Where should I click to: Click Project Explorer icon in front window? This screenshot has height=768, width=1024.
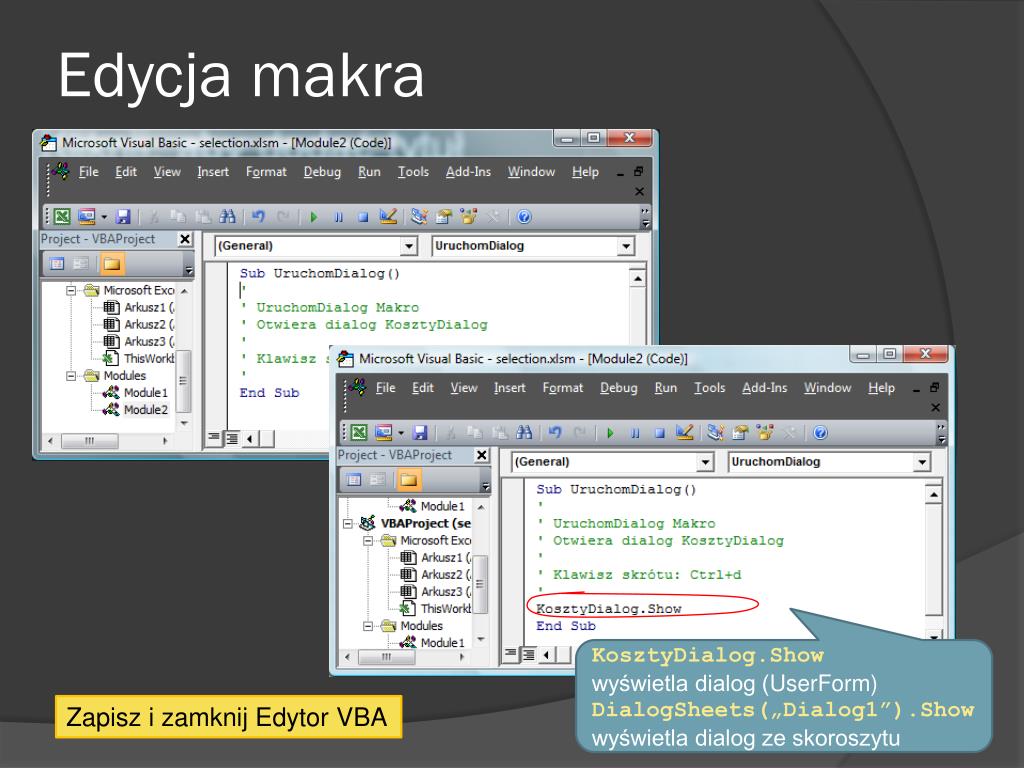716,432
